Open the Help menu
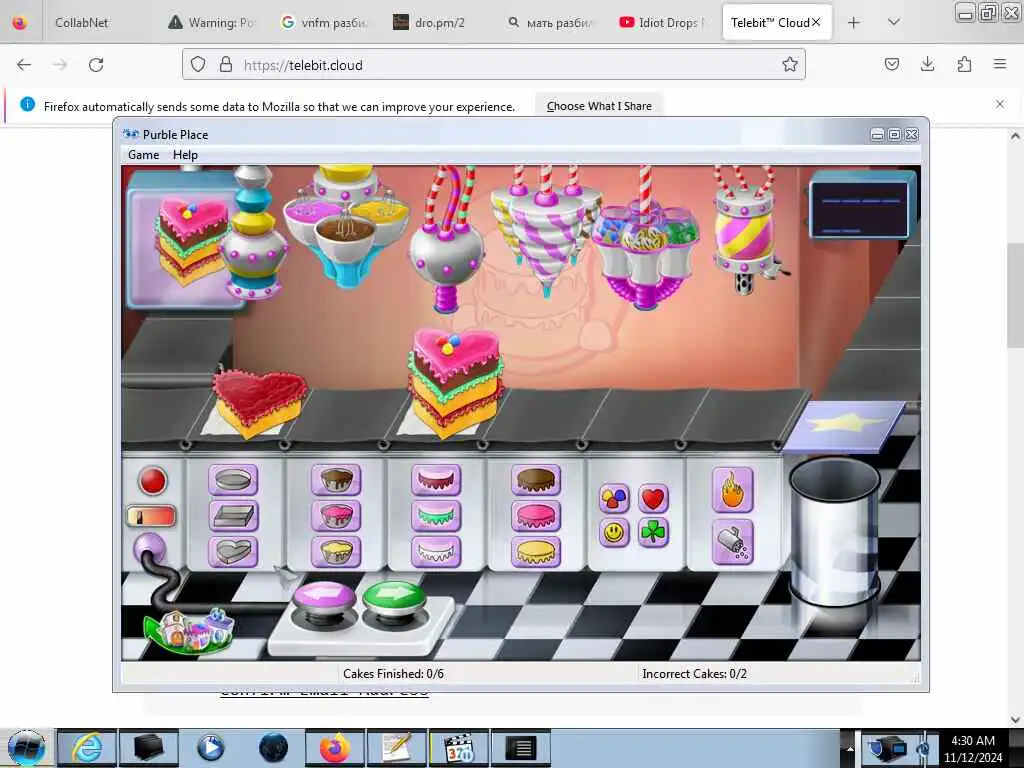1024x768 pixels. (x=185, y=155)
